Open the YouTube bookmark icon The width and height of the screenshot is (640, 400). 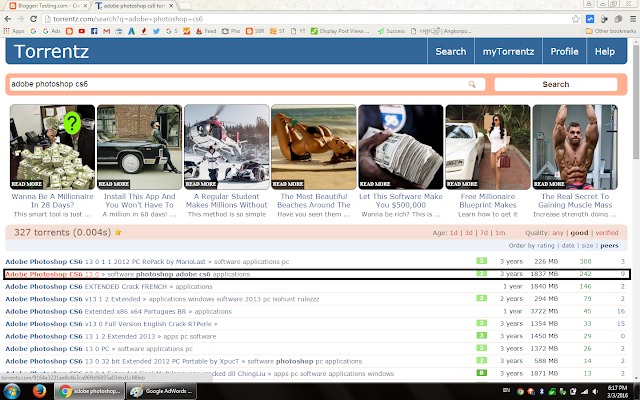(82, 31)
